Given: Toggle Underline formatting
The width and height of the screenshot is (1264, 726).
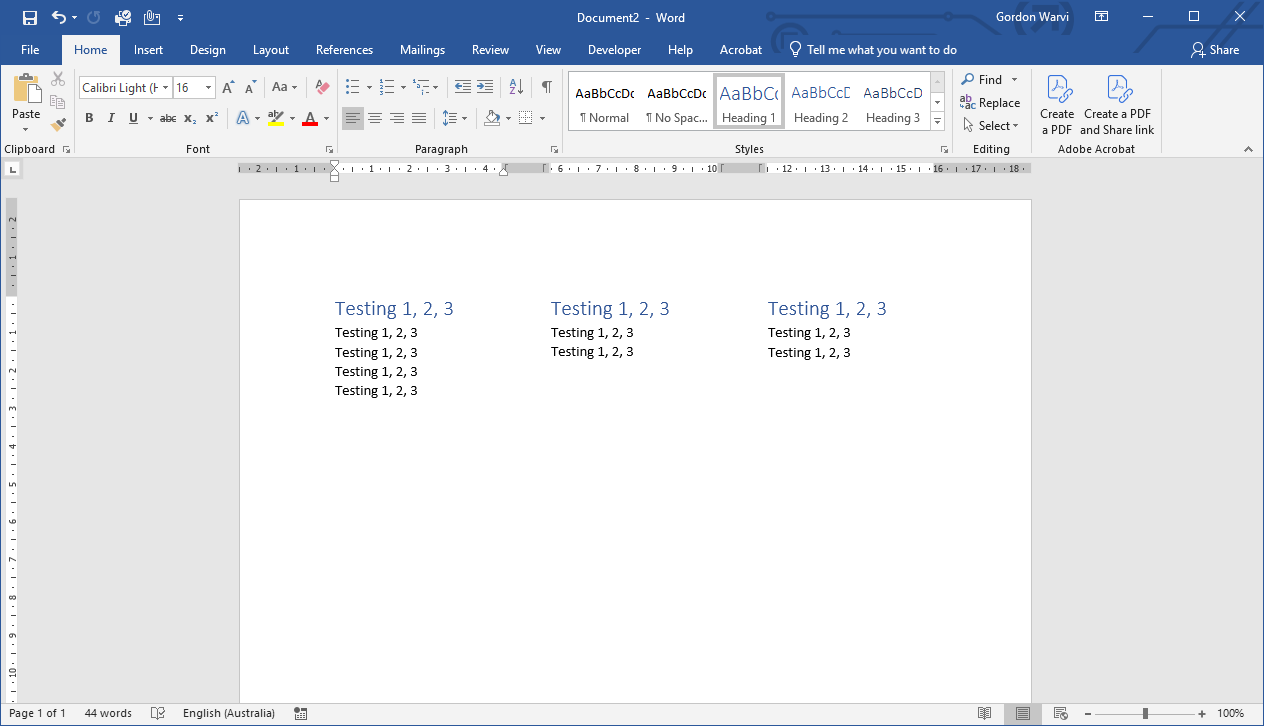Looking at the screenshot, I should (133, 118).
